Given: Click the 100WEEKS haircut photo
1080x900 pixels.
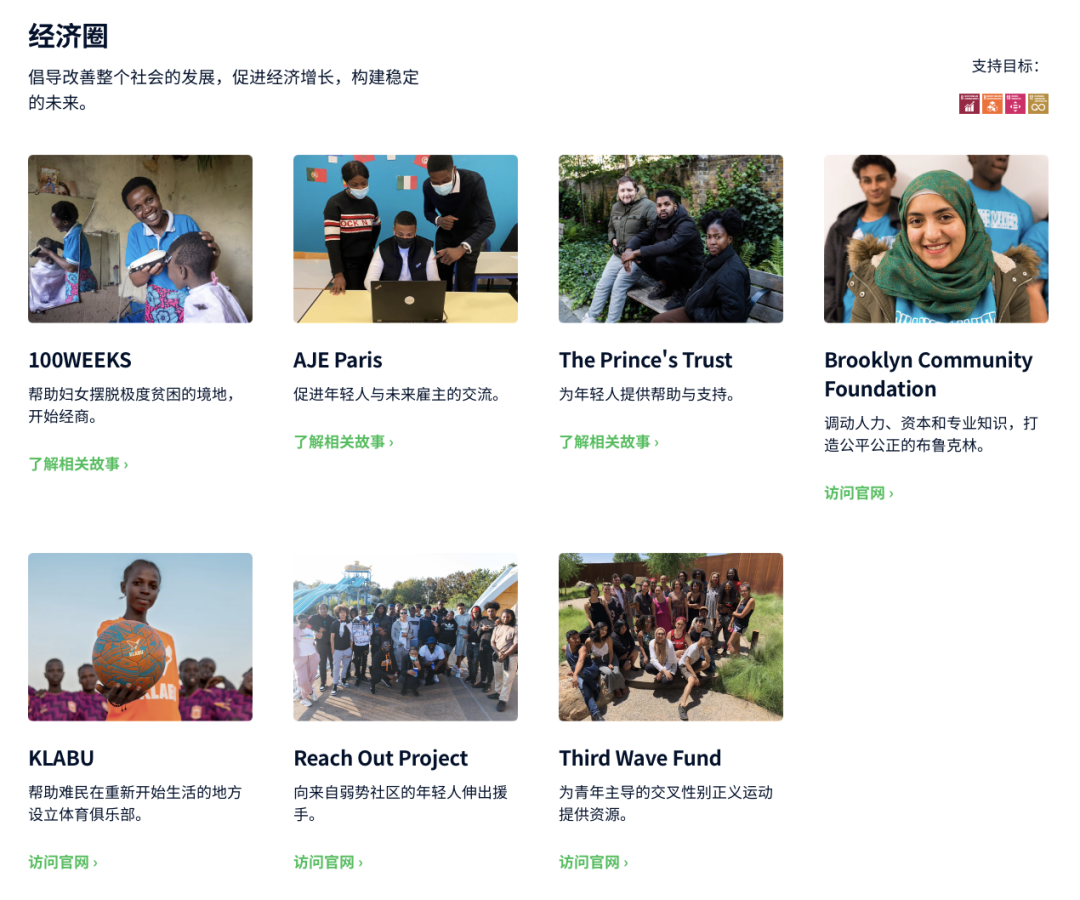Looking at the screenshot, I should (x=141, y=239).
